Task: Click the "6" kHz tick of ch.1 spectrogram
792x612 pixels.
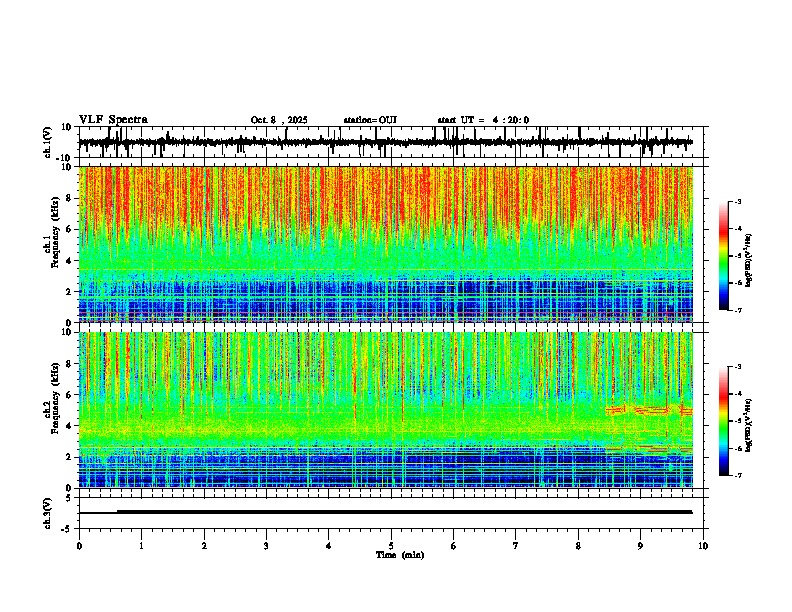Action: click(x=69, y=229)
